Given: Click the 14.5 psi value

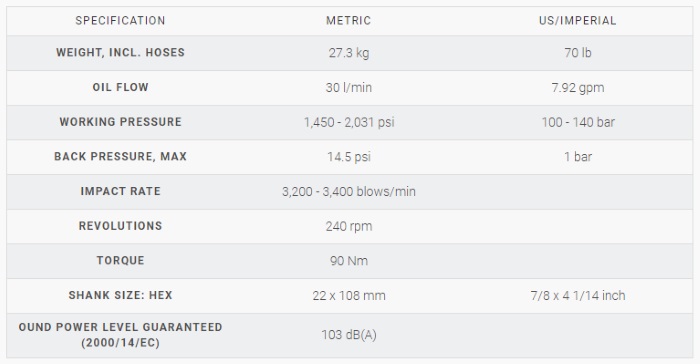Looking at the screenshot, I should (x=349, y=157).
